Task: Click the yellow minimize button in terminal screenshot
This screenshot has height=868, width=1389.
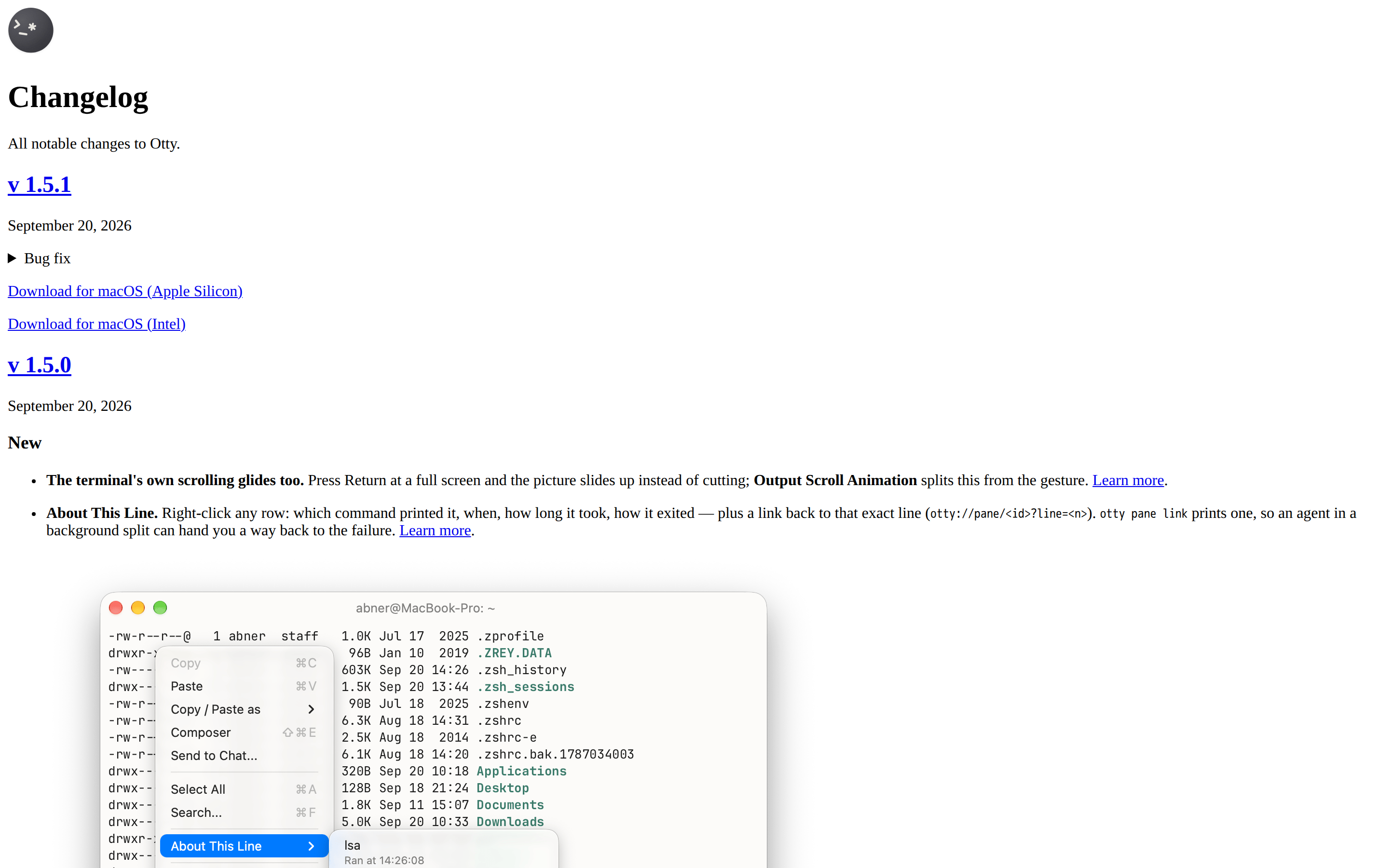Action: point(138,608)
